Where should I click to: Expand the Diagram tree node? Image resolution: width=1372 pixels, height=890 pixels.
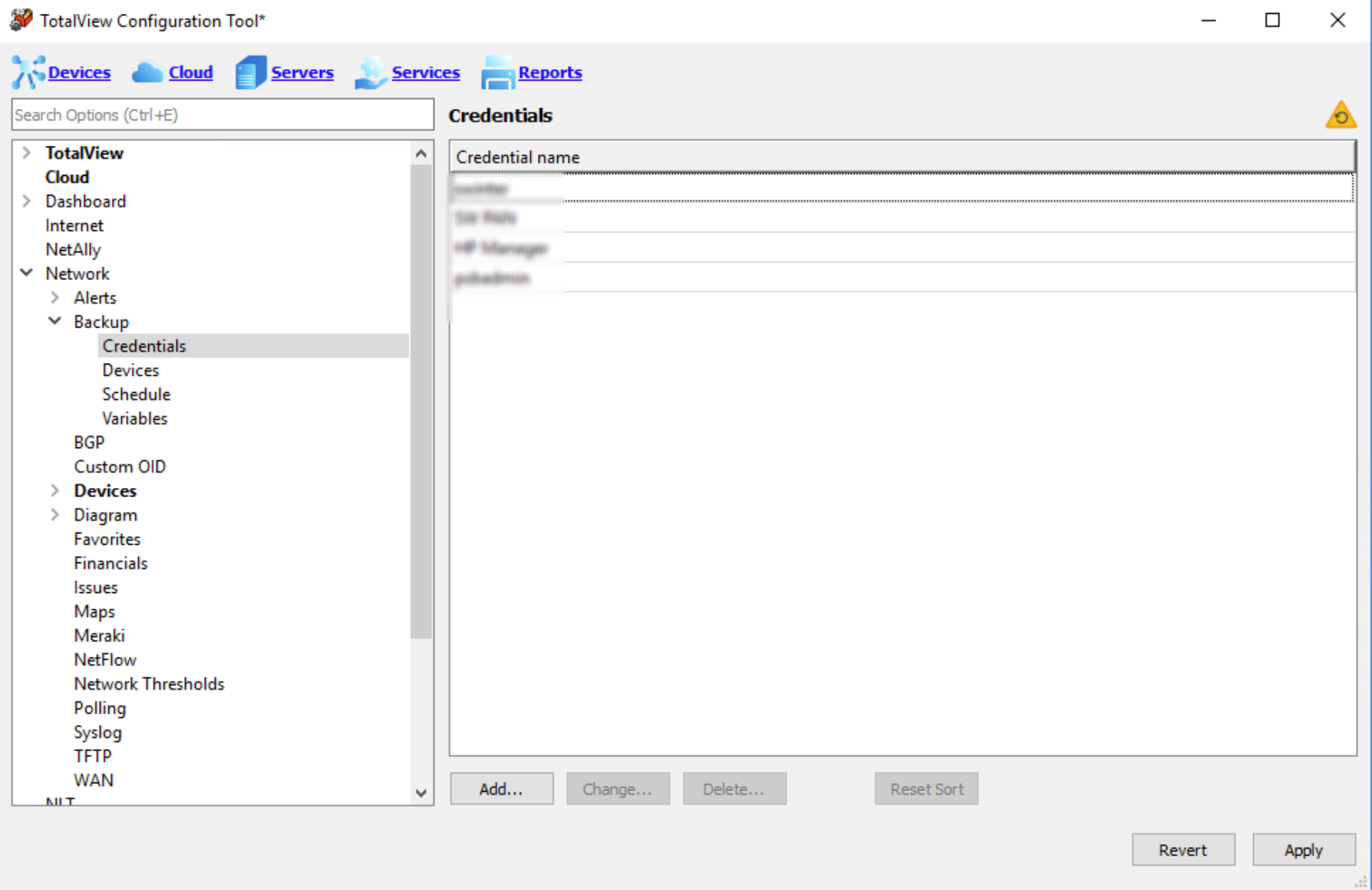click(55, 515)
